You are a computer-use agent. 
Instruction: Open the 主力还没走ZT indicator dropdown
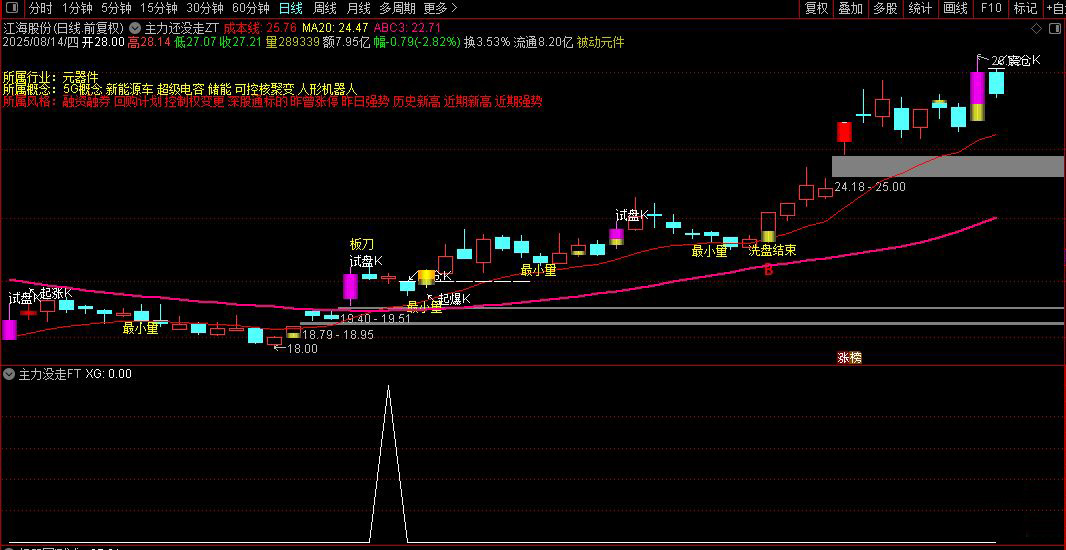pos(135,29)
